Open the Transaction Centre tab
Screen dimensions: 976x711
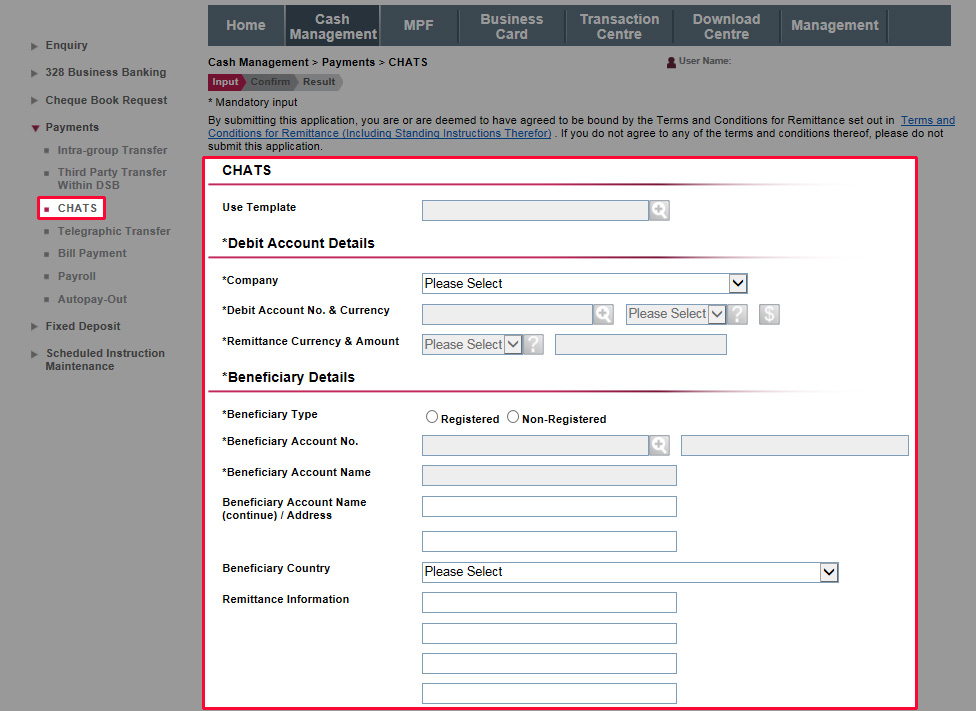click(619, 27)
